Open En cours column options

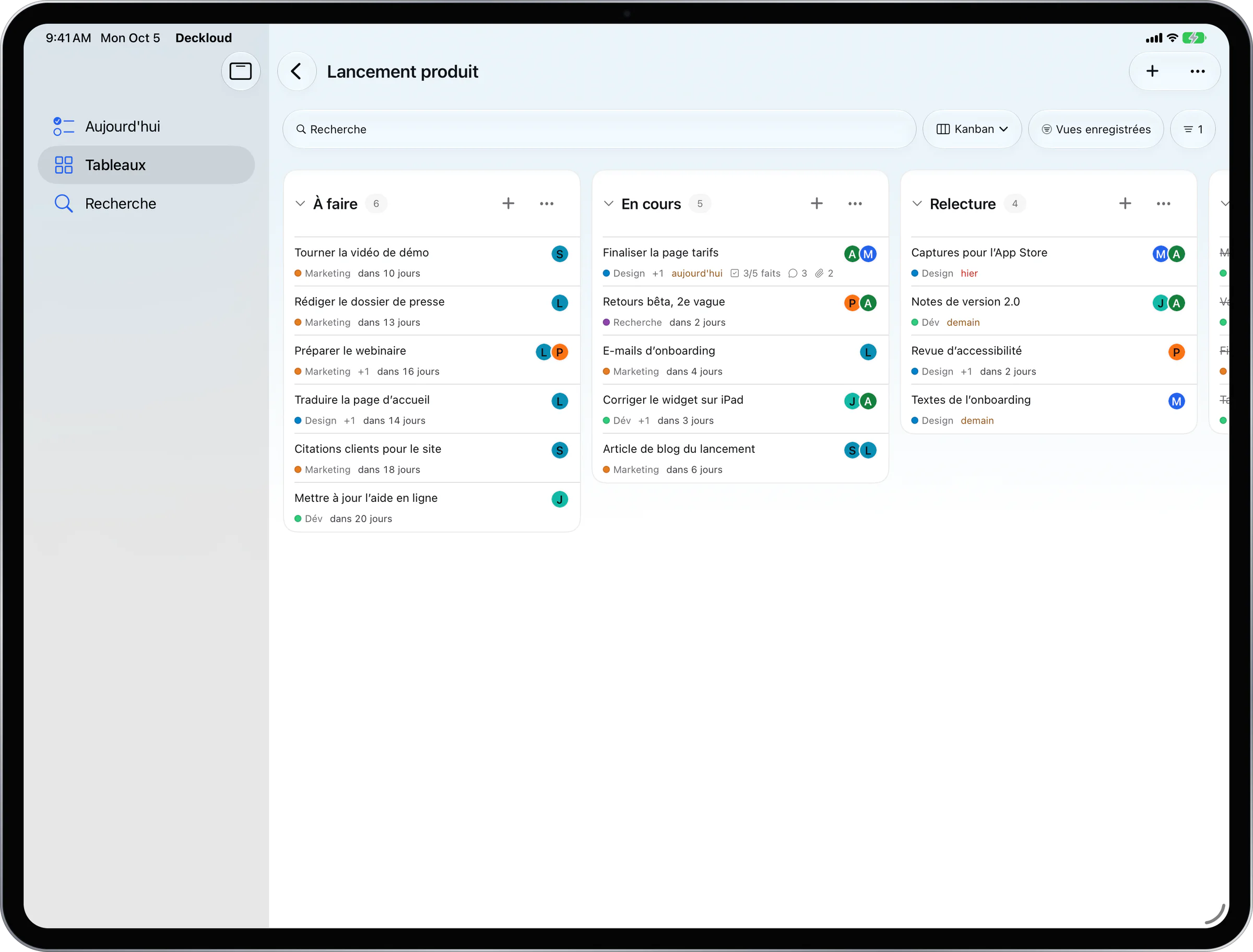point(855,204)
